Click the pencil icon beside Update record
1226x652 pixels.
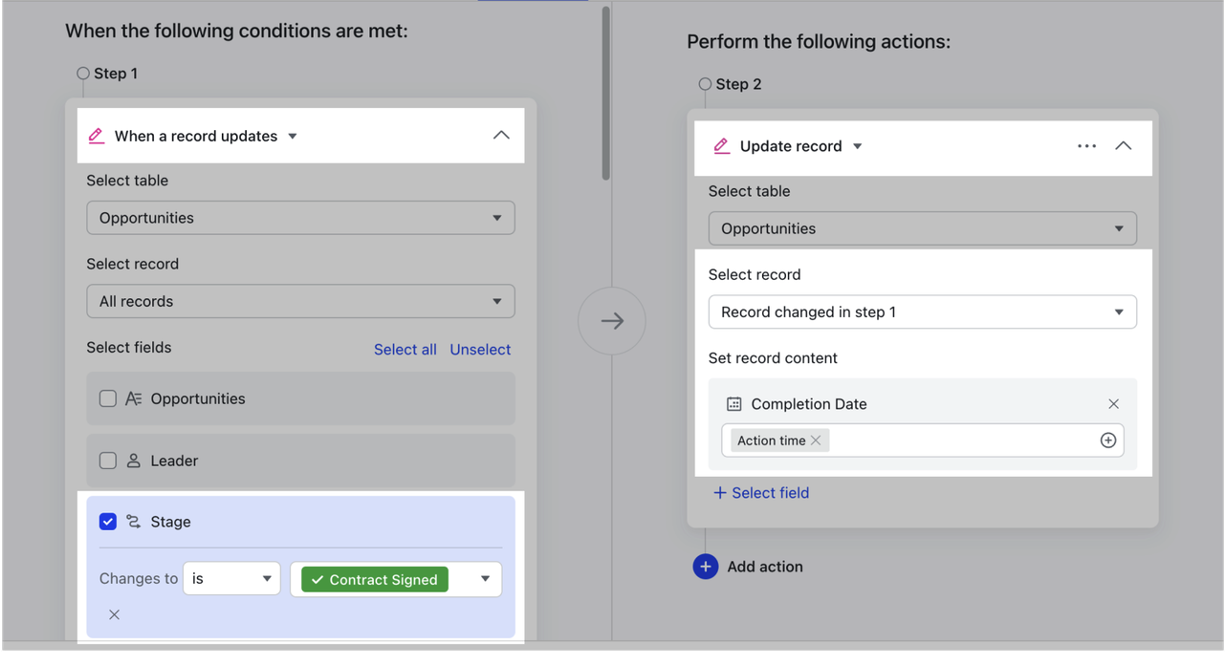(x=721, y=146)
